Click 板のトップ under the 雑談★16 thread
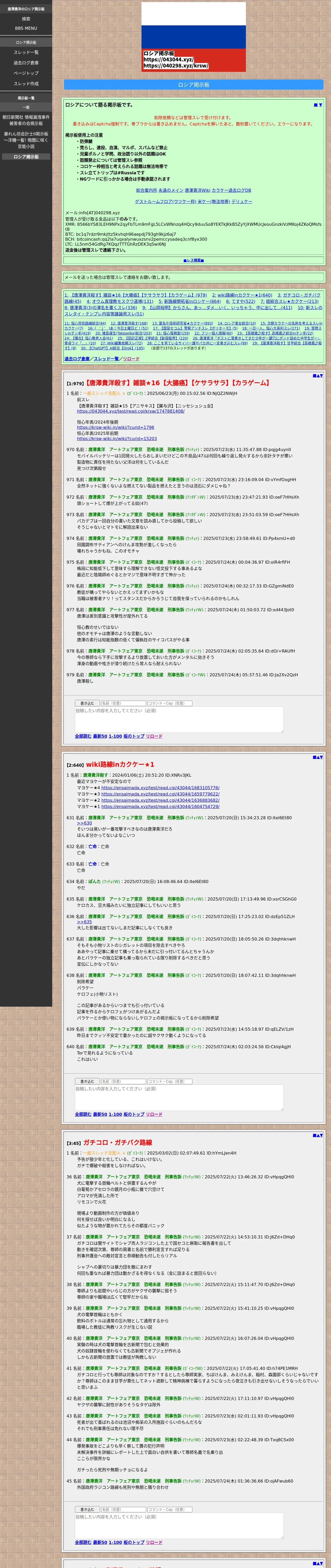331x1568 pixels. tap(134, 736)
